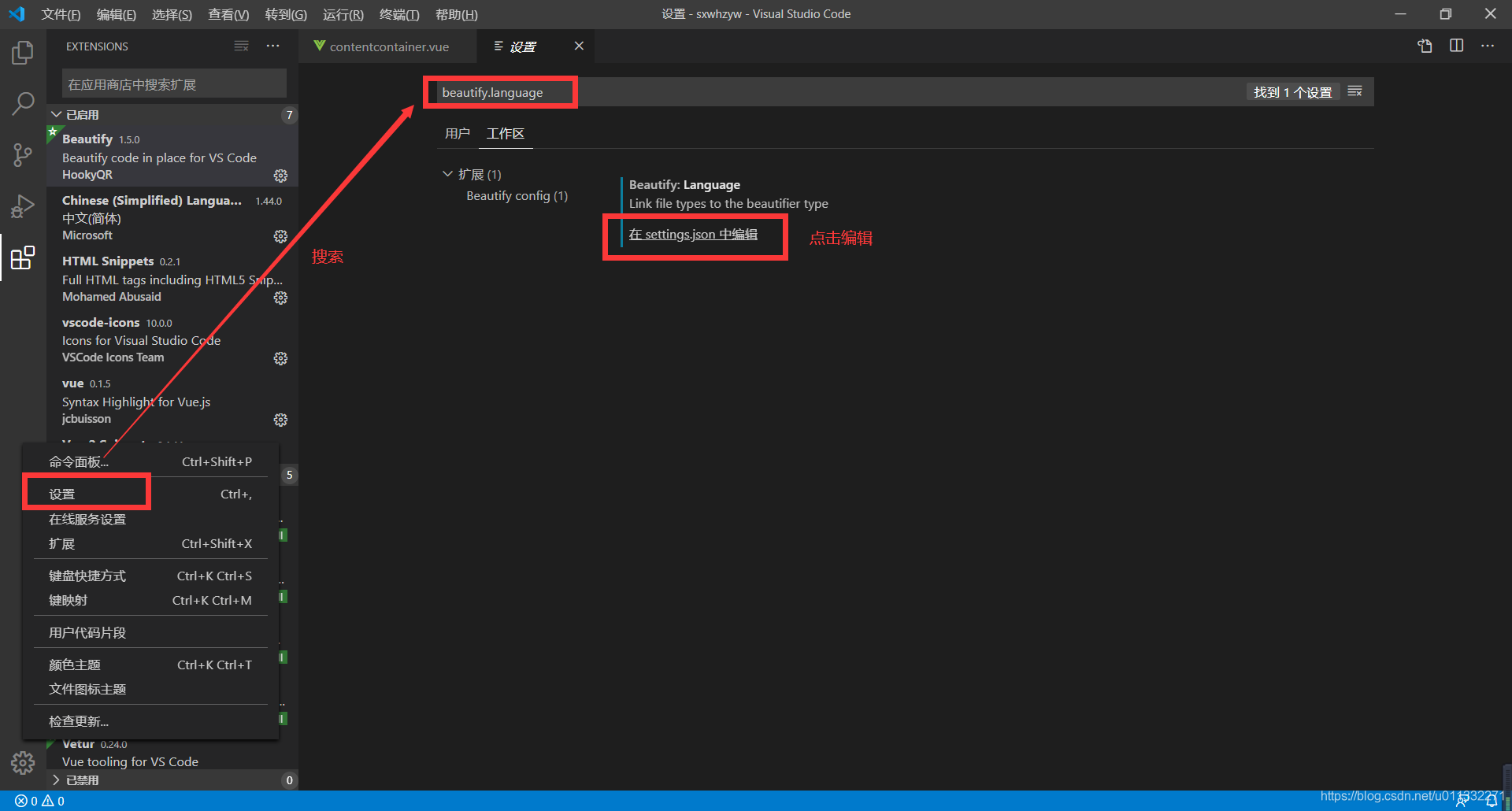
Task: Open the 文件(F) menu
Action: pos(61,14)
